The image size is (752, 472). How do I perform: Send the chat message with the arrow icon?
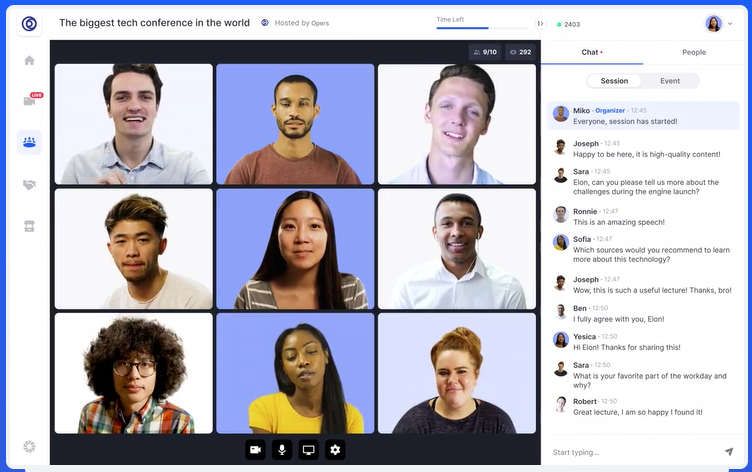click(x=729, y=452)
